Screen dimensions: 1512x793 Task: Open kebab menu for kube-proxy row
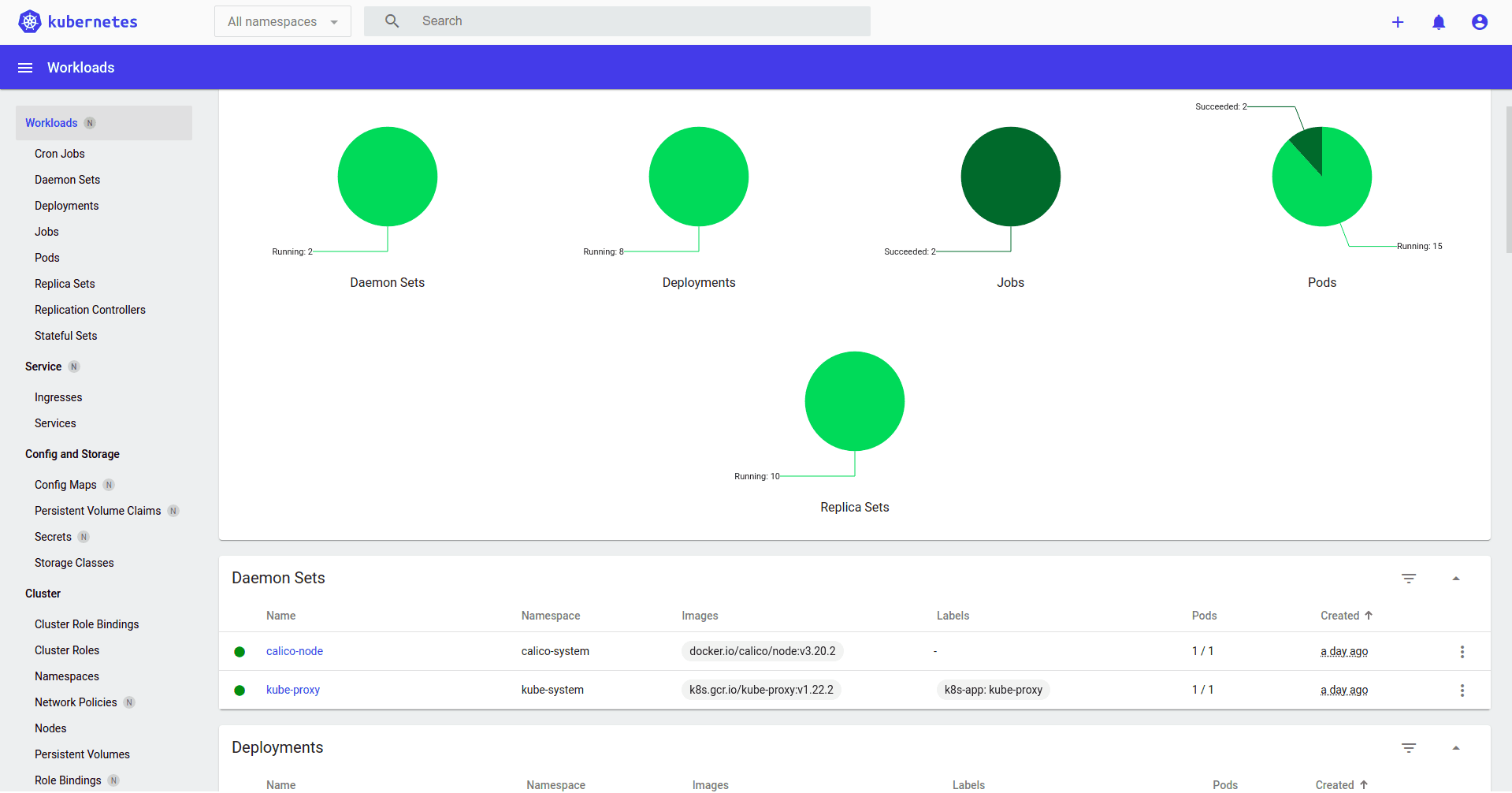pyautogui.click(x=1462, y=690)
